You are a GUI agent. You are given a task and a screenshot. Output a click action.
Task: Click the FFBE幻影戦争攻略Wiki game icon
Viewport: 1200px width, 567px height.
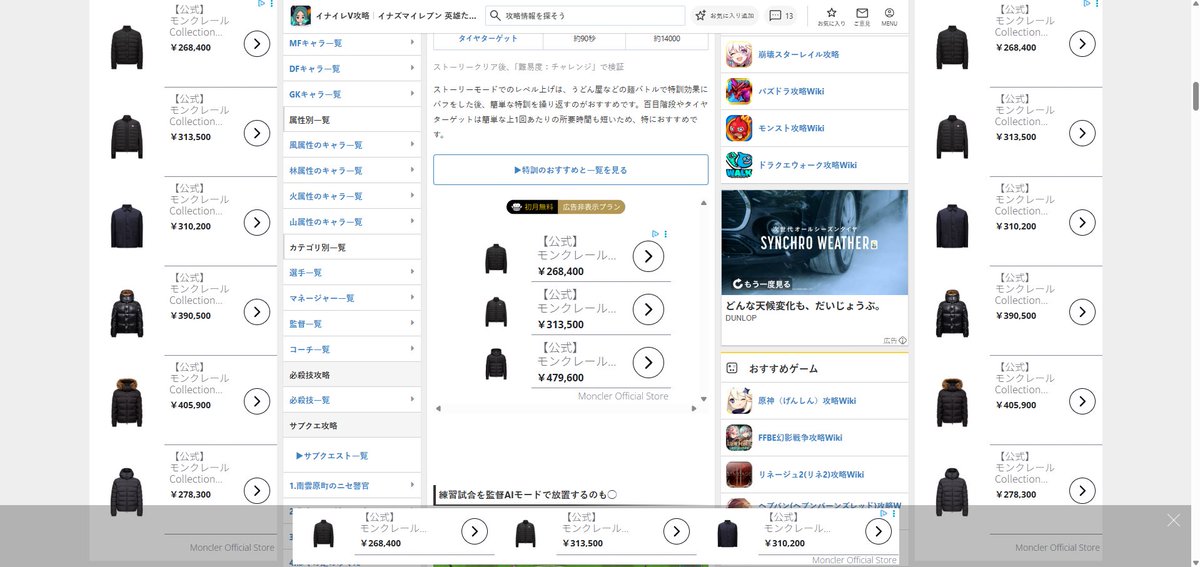(739, 438)
